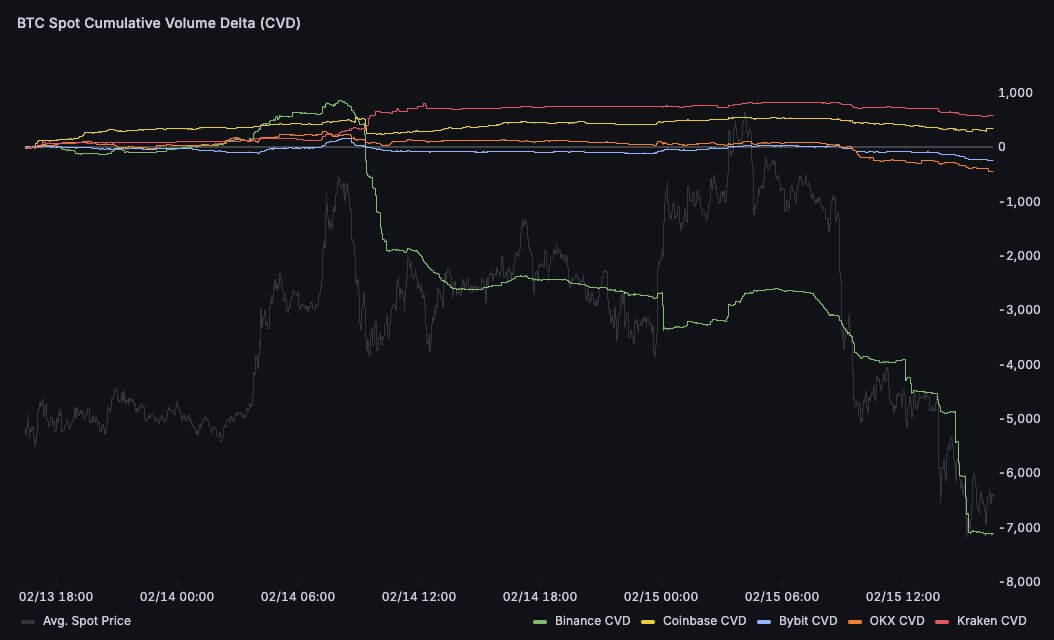Select the 02/14 12:00 axis label

tap(419, 596)
